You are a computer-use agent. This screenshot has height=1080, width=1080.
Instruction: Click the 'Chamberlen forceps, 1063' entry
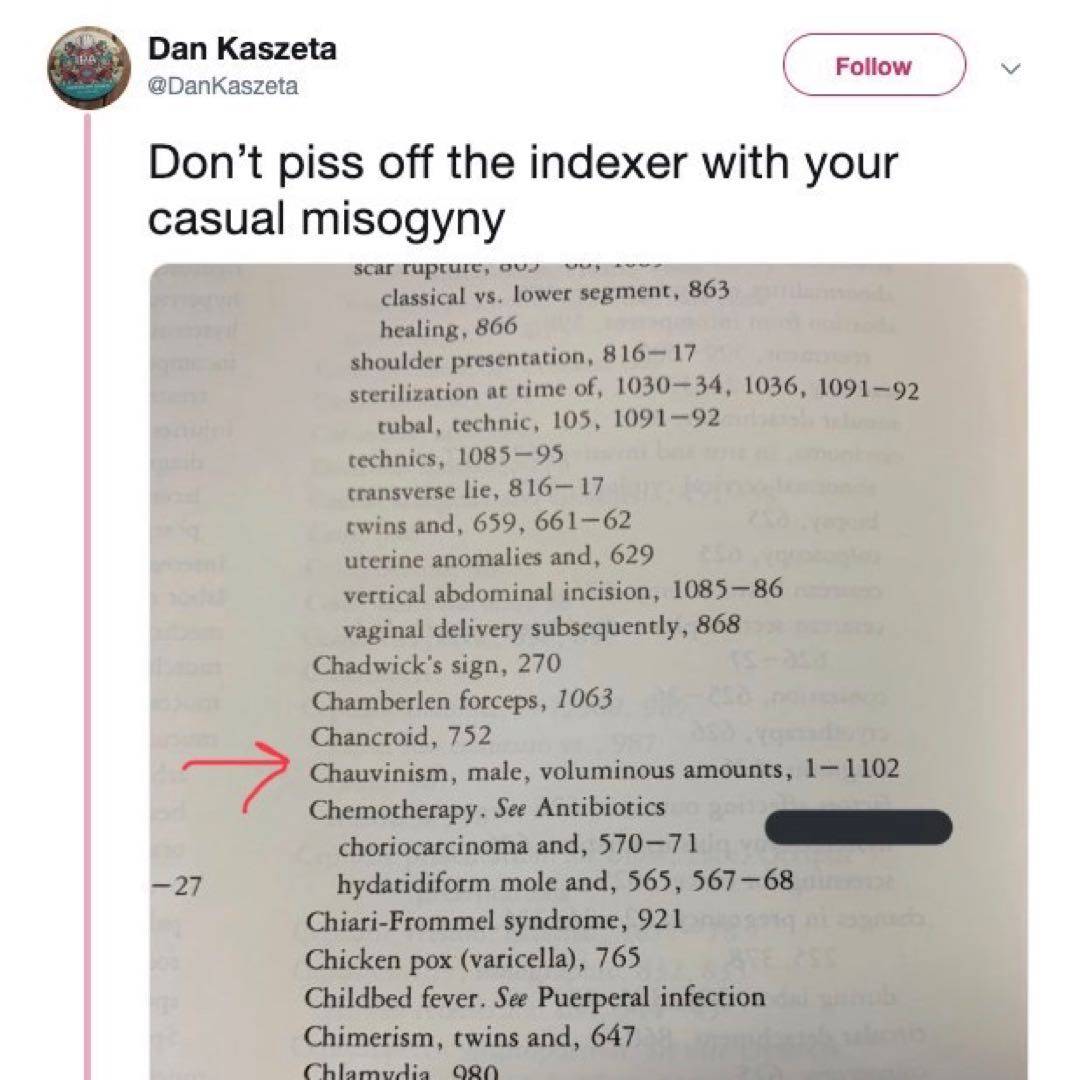tap(461, 700)
